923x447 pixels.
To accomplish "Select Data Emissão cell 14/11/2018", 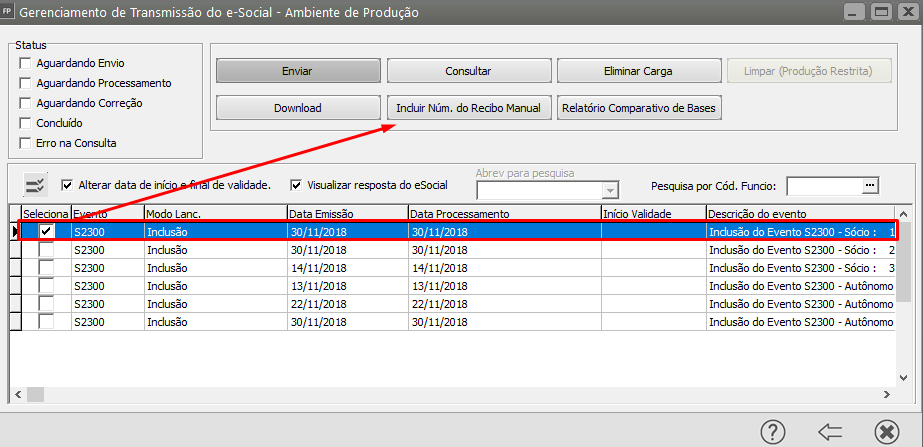I will 347,268.
